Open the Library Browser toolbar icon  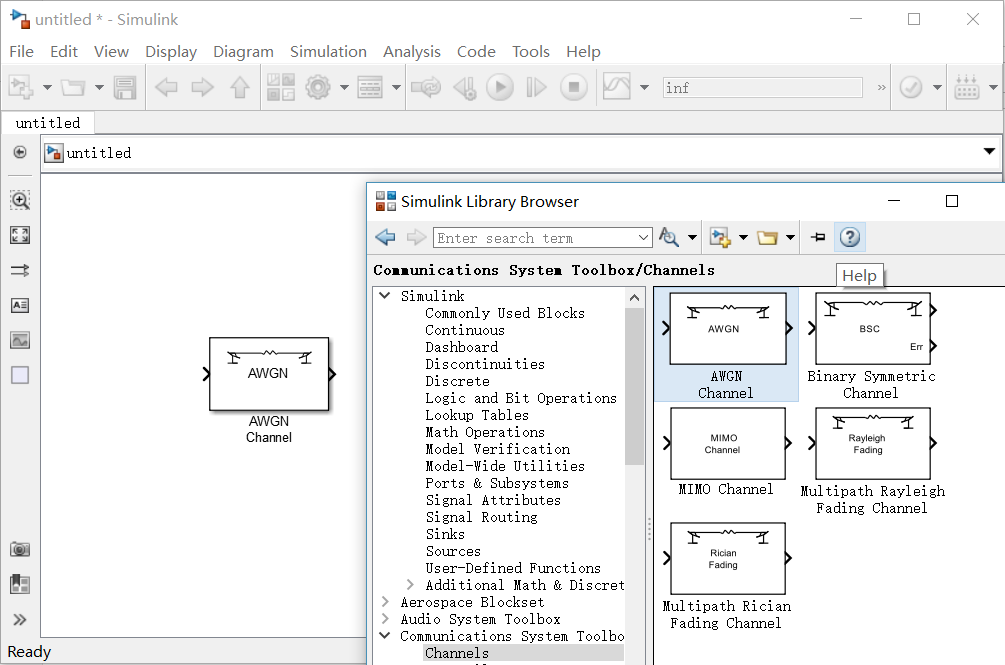tap(281, 88)
